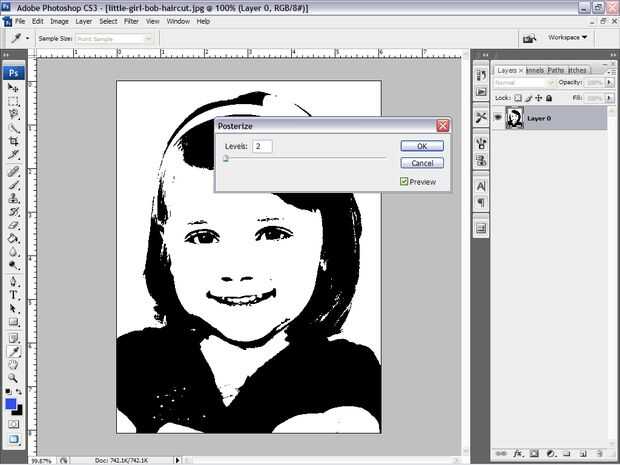Select the Blur tool
Viewport: 620px width, 465px height.
pos(13,252)
